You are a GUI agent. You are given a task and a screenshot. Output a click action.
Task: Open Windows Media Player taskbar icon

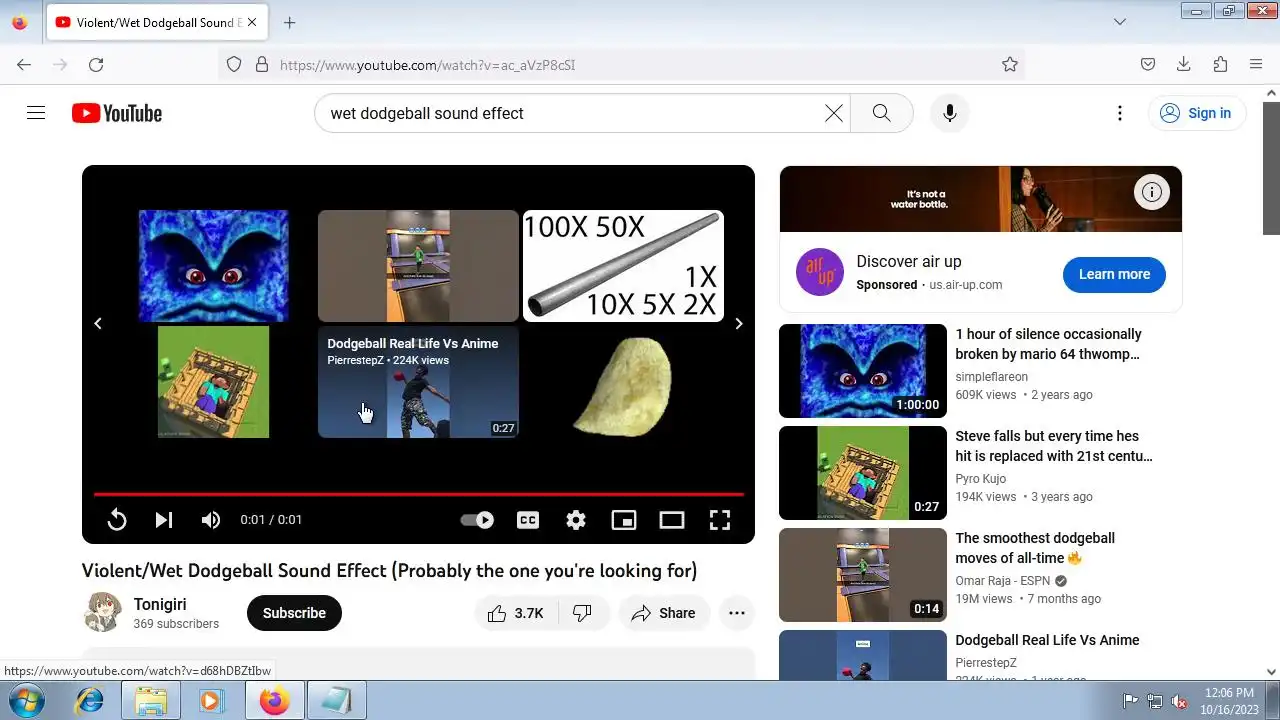(x=211, y=701)
